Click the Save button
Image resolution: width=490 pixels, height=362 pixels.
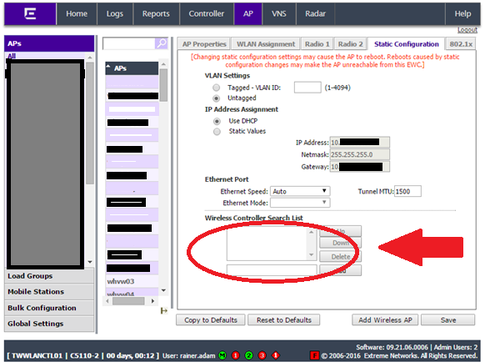[448, 320]
